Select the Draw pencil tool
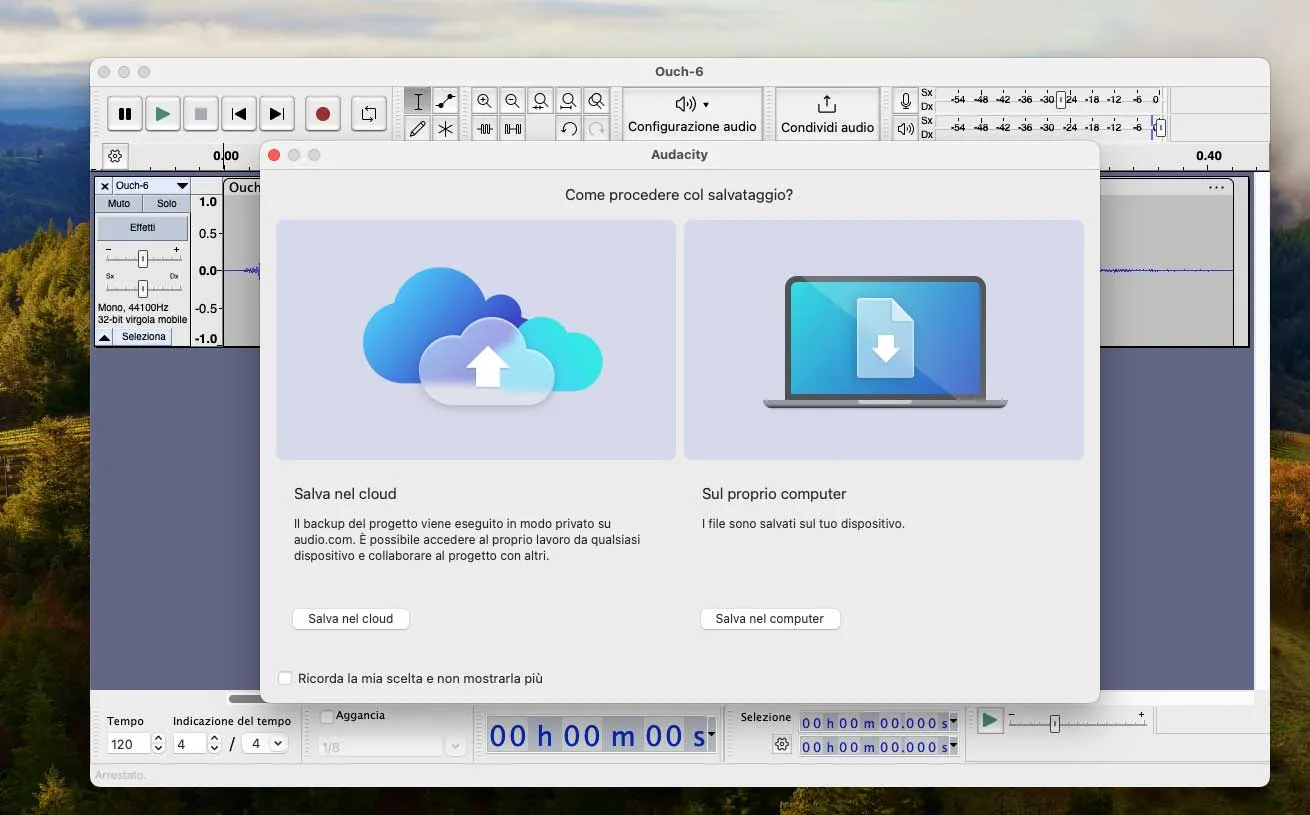The image size is (1310, 815). [418, 128]
